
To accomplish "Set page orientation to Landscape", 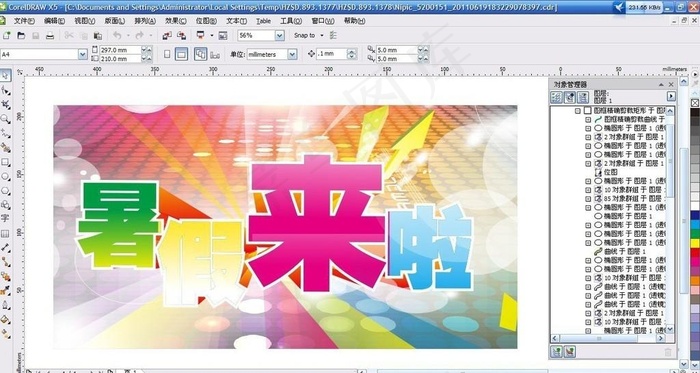I will click(x=181, y=54).
